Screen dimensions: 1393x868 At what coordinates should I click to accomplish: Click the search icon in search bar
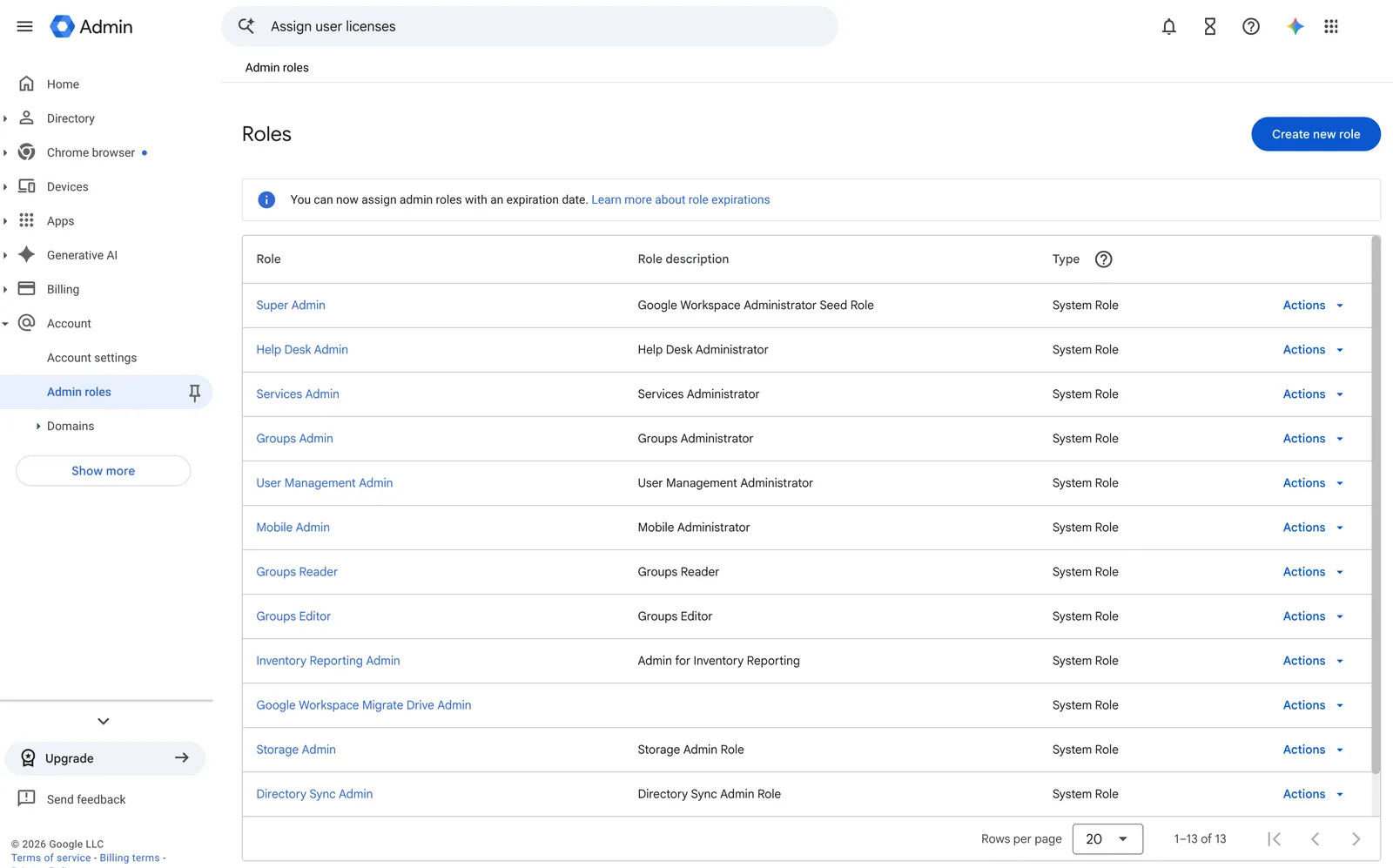(246, 26)
